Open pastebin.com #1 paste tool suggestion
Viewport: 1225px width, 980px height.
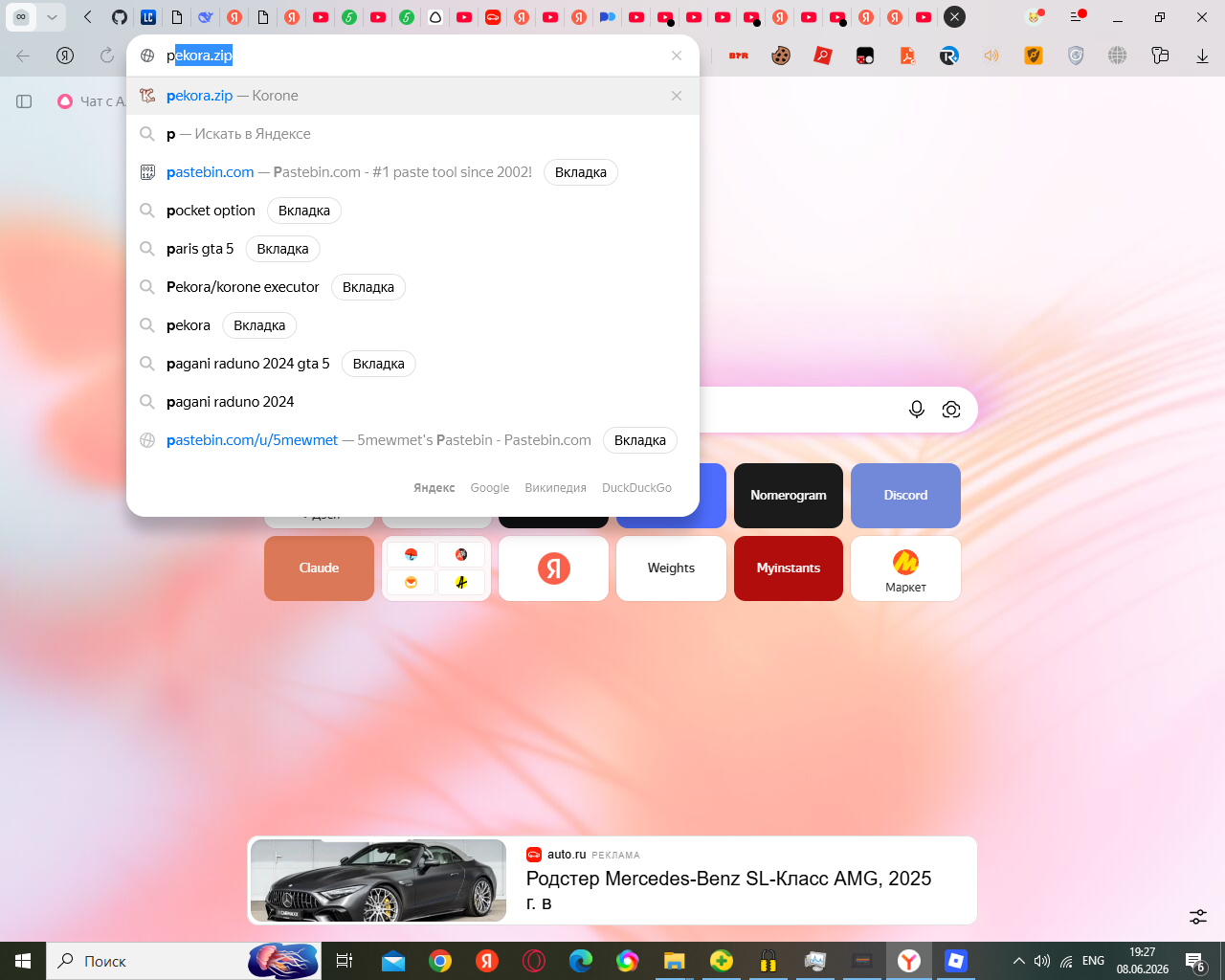tap(349, 172)
